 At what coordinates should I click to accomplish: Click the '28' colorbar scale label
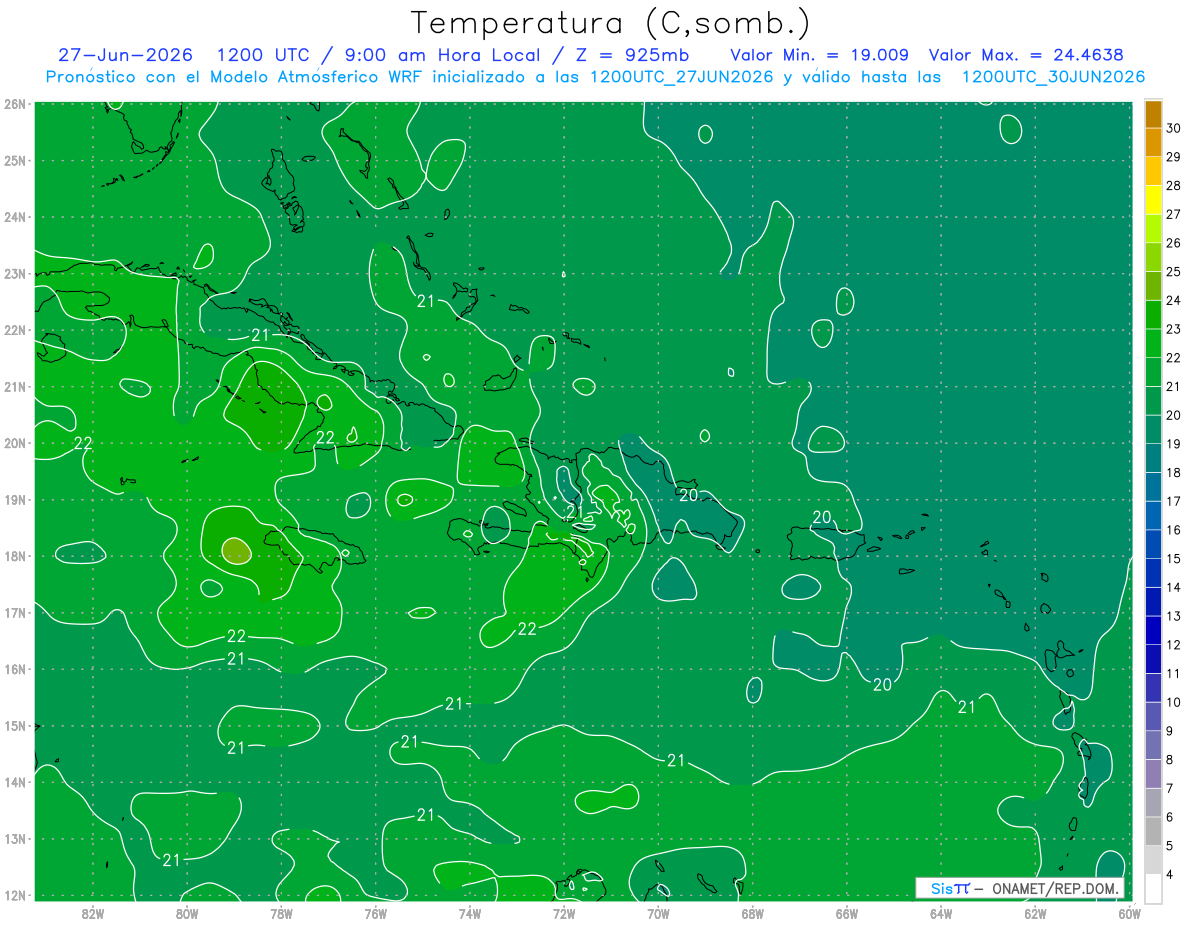pyautogui.click(x=1174, y=186)
